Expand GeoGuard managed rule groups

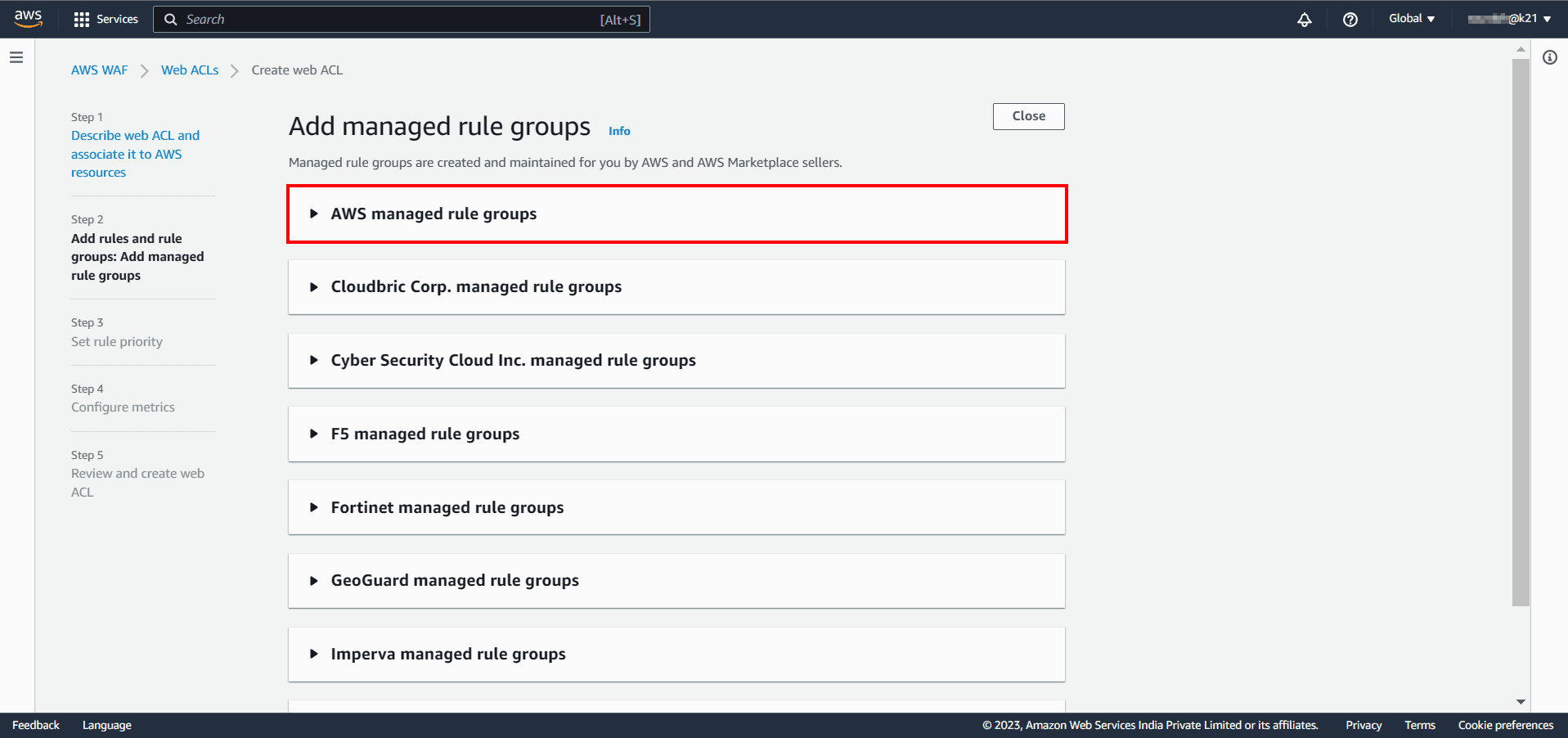[x=454, y=581]
